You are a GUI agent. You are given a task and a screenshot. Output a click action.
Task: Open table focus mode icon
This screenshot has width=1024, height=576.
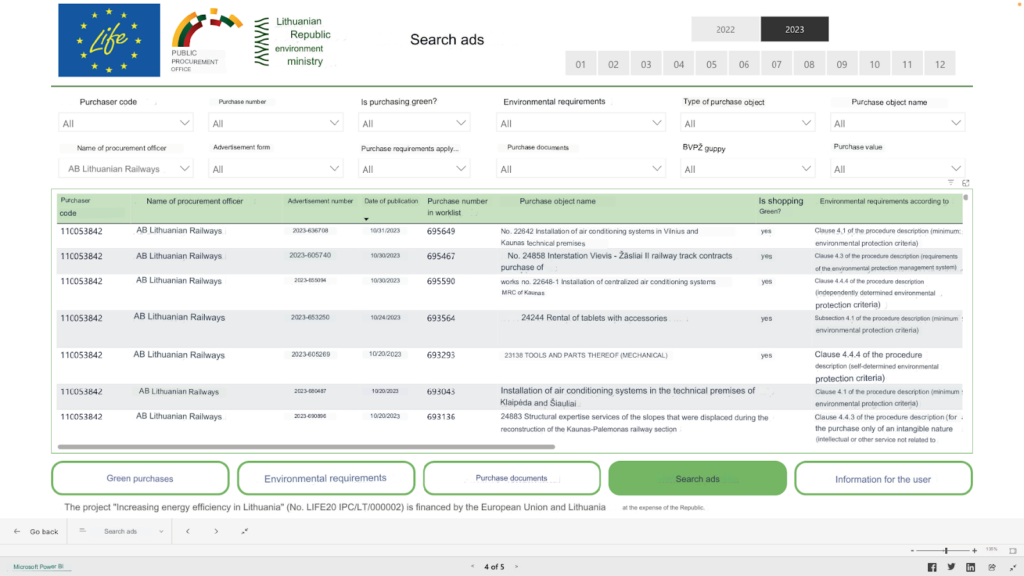point(965,183)
